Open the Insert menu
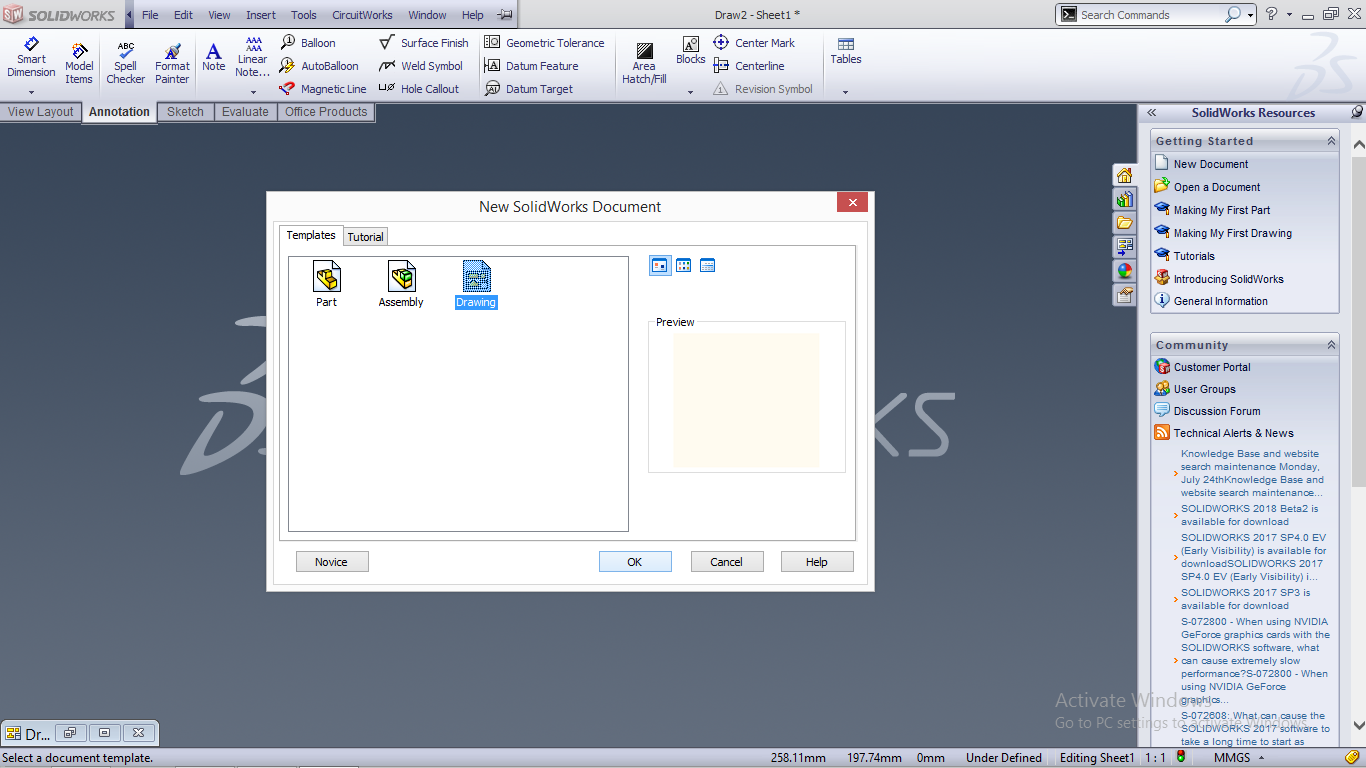 point(260,14)
